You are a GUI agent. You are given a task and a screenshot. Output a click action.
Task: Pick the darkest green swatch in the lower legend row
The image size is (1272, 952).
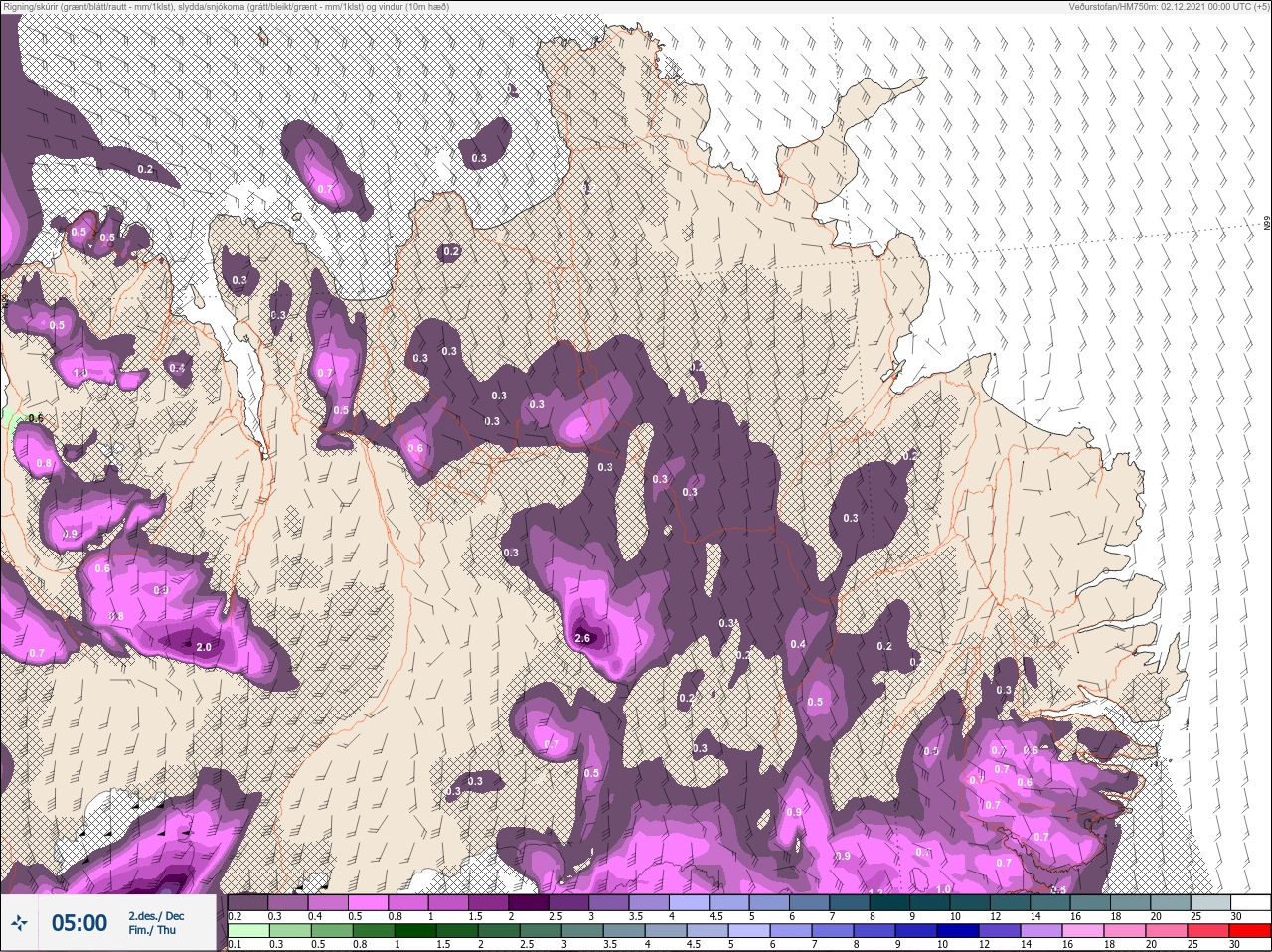pyautogui.click(x=415, y=931)
